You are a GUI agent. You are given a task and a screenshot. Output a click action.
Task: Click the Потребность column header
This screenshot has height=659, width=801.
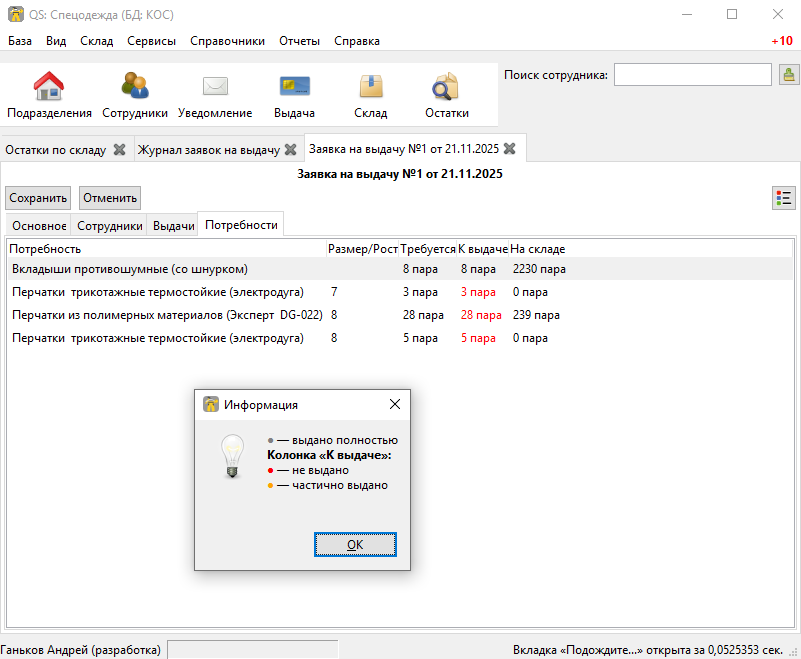[45, 248]
